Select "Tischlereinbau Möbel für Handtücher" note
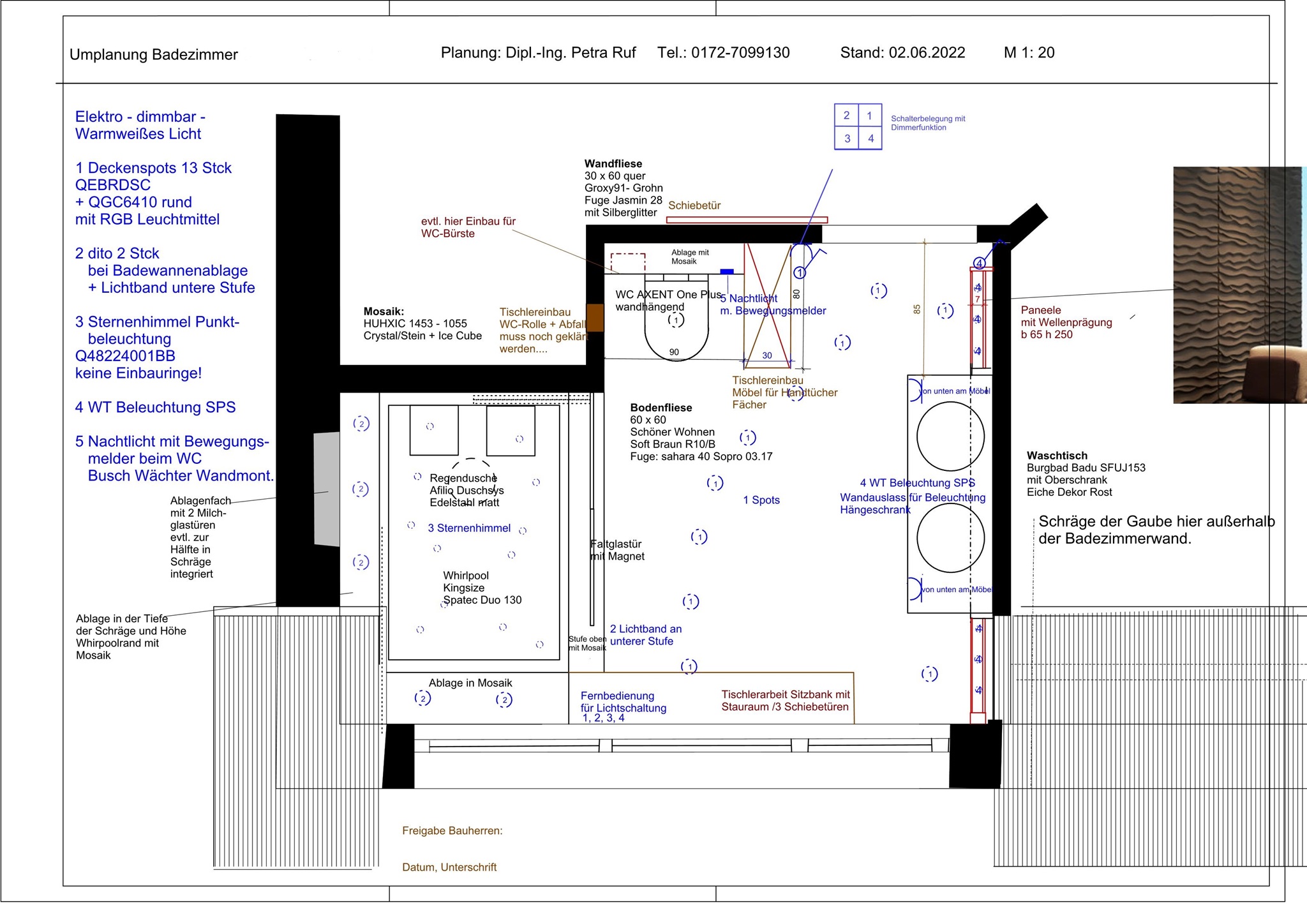1307x924 pixels. [x=784, y=386]
